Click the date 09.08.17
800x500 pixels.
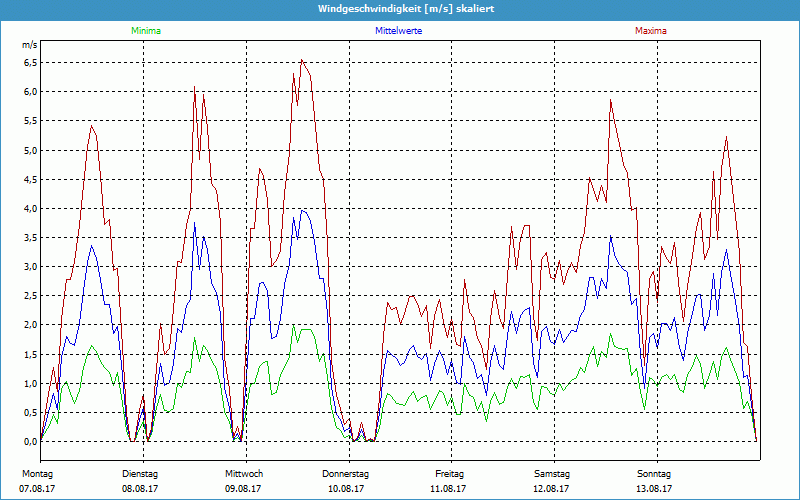tap(243, 489)
